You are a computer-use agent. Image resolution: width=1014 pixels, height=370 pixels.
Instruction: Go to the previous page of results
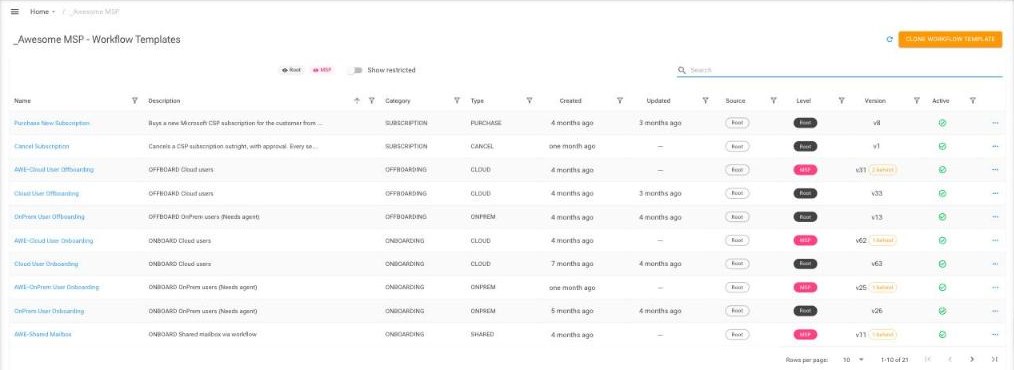tap(950, 359)
